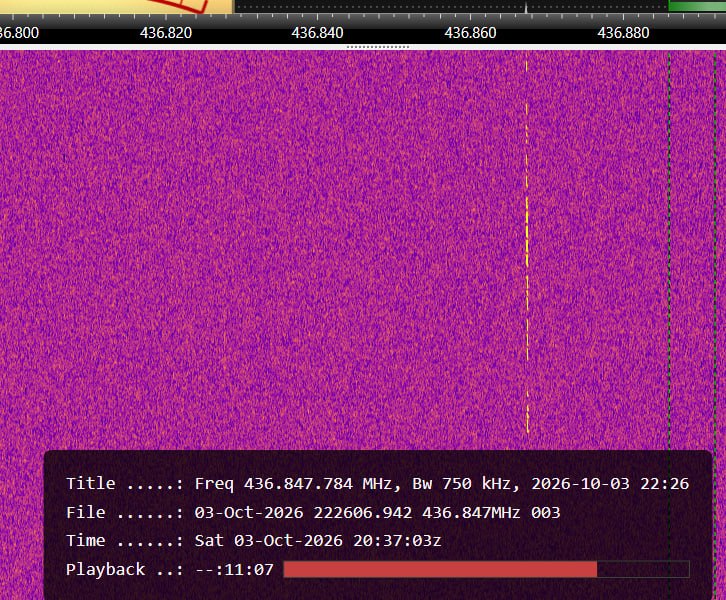
Task: Click the 436.880 frequency scale label
Action: click(x=623, y=33)
